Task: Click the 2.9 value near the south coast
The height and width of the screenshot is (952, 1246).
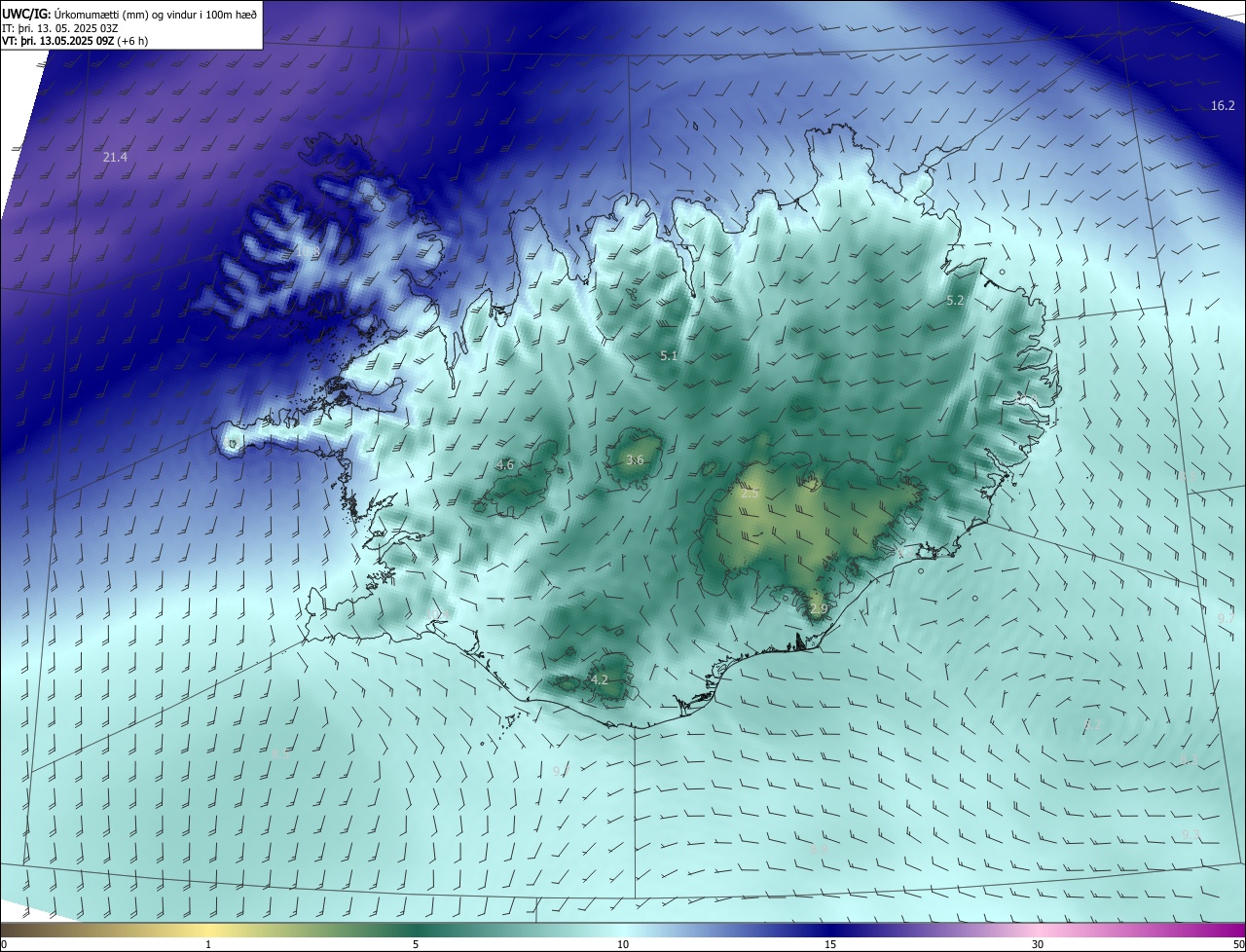Action: click(819, 609)
